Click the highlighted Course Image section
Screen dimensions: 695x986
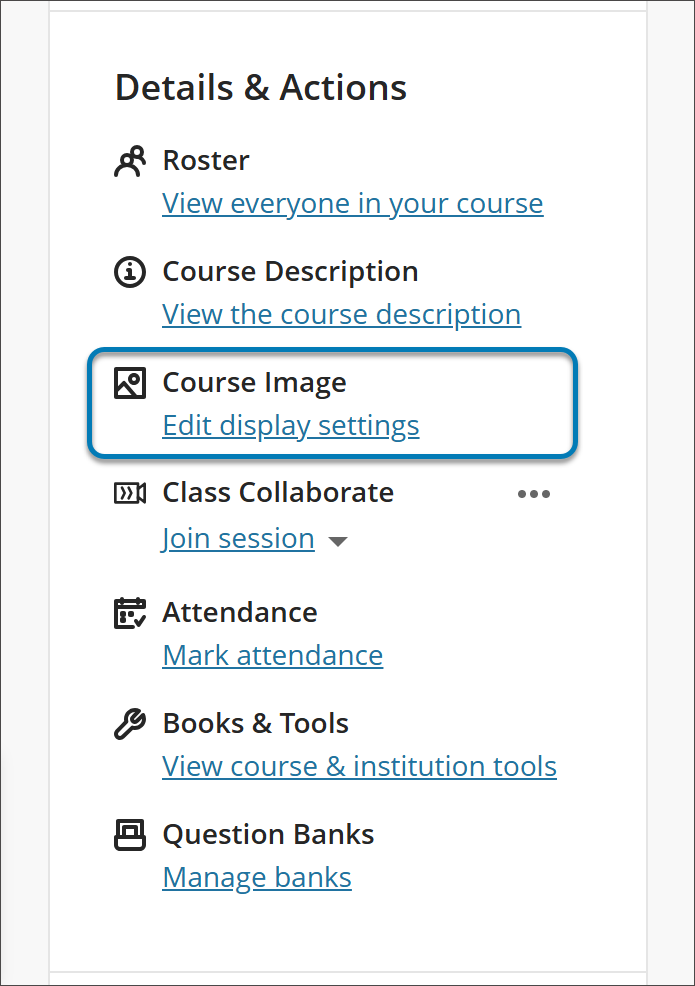(332, 403)
